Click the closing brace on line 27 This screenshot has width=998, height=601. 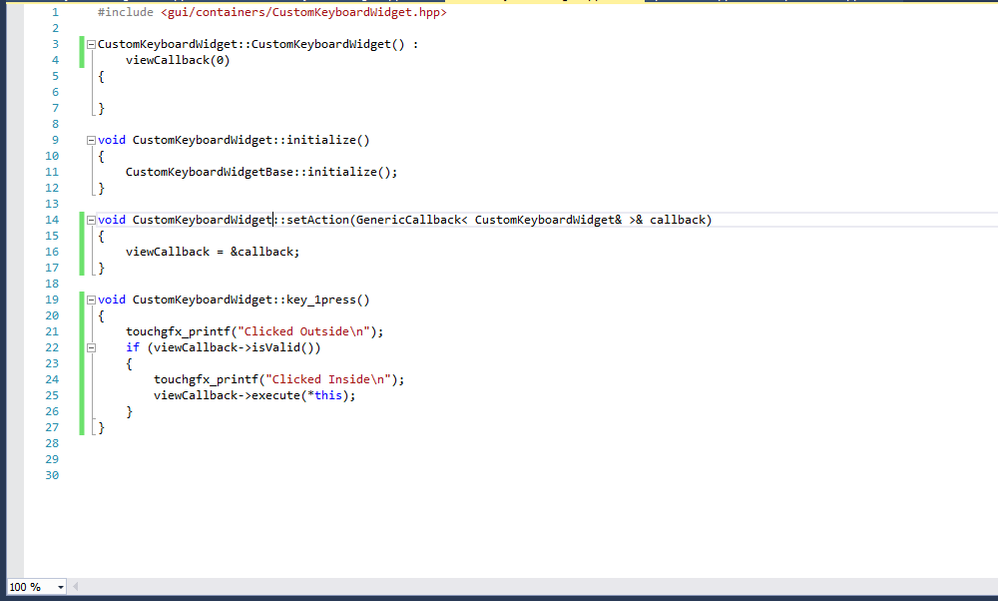[101, 427]
